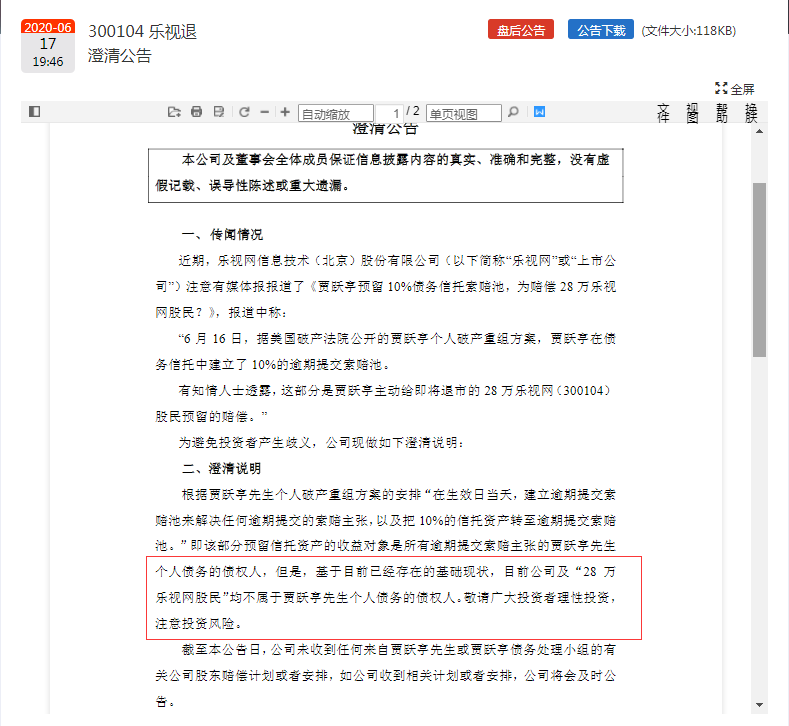789x726 pixels.
Task: Click the text 注意投资风险。
Action: point(199,624)
